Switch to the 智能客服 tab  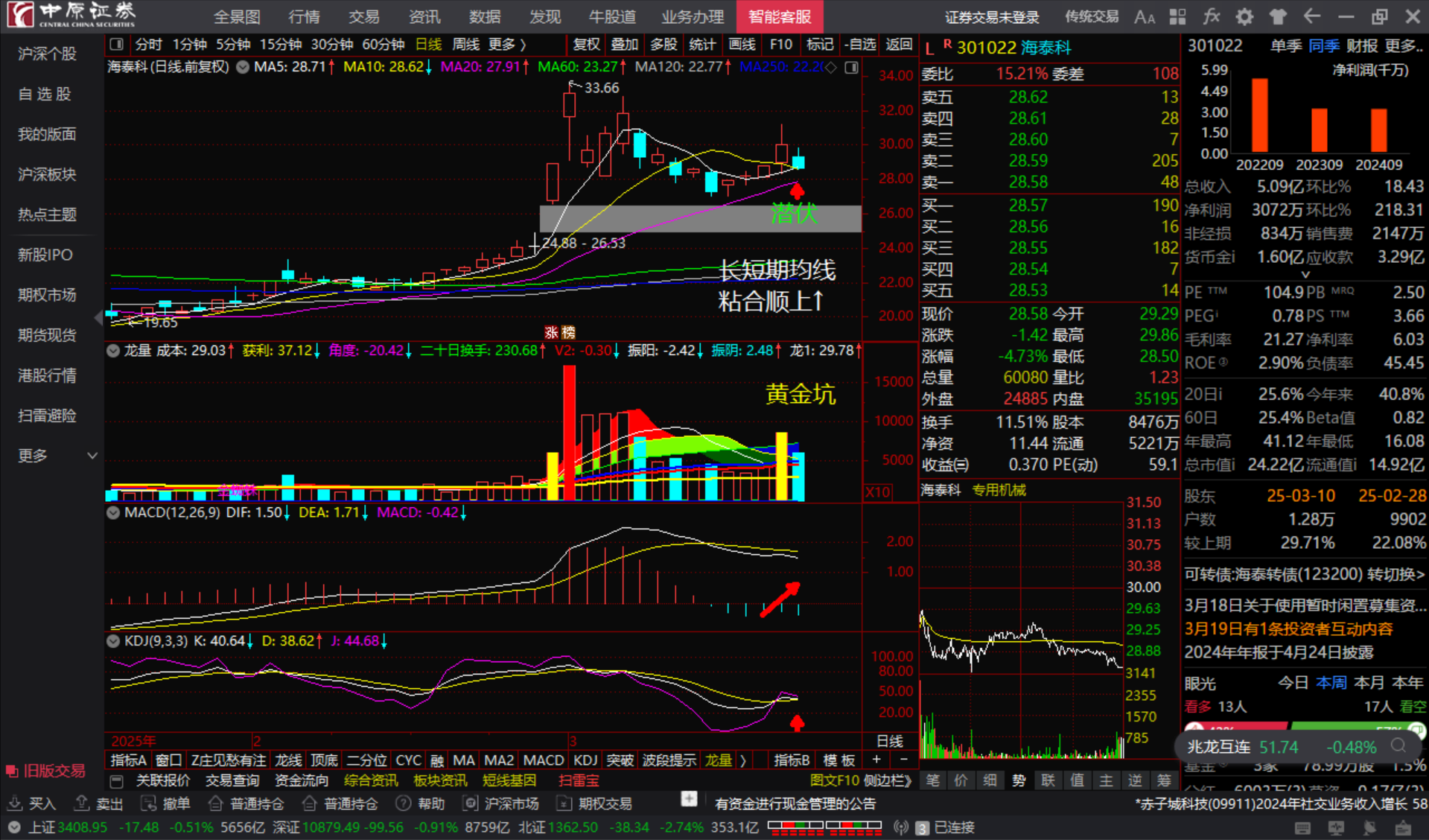coord(779,16)
